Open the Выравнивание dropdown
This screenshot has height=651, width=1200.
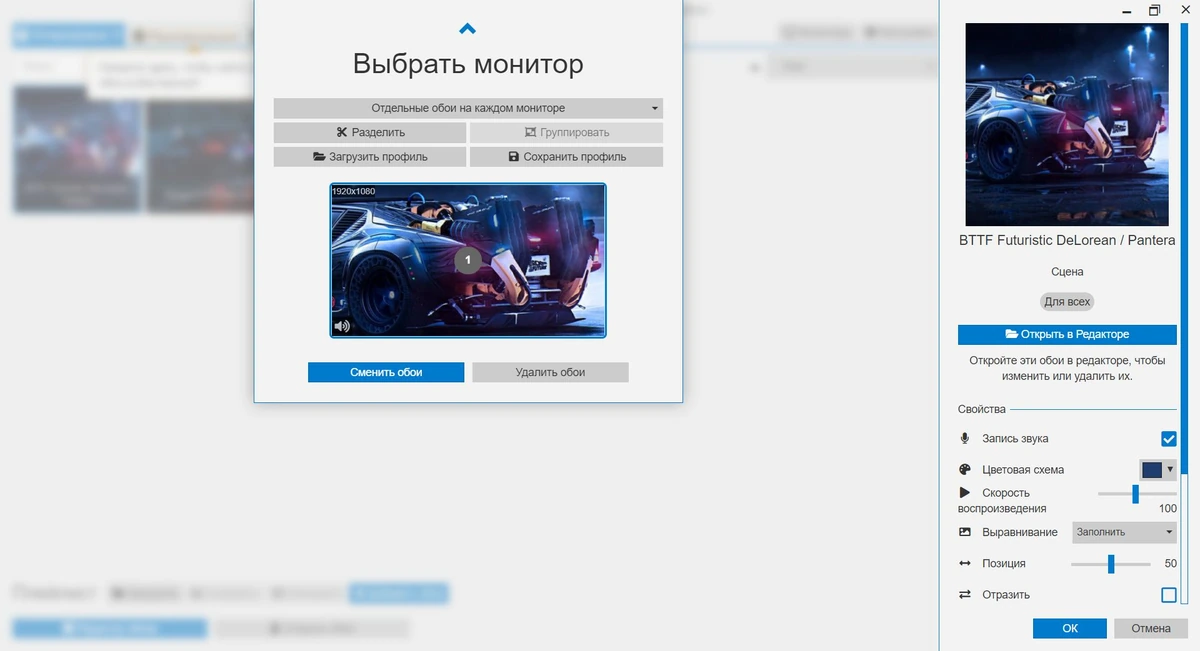1124,532
